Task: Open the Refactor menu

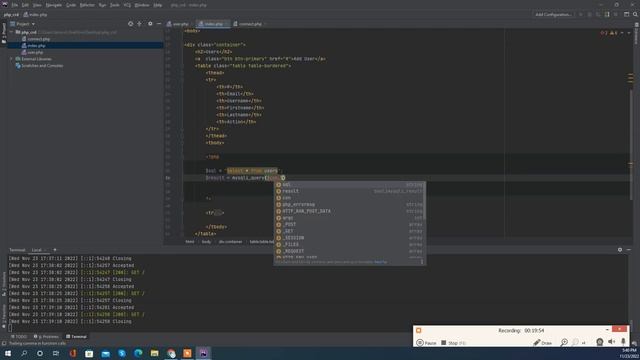Action: (87, 5)
